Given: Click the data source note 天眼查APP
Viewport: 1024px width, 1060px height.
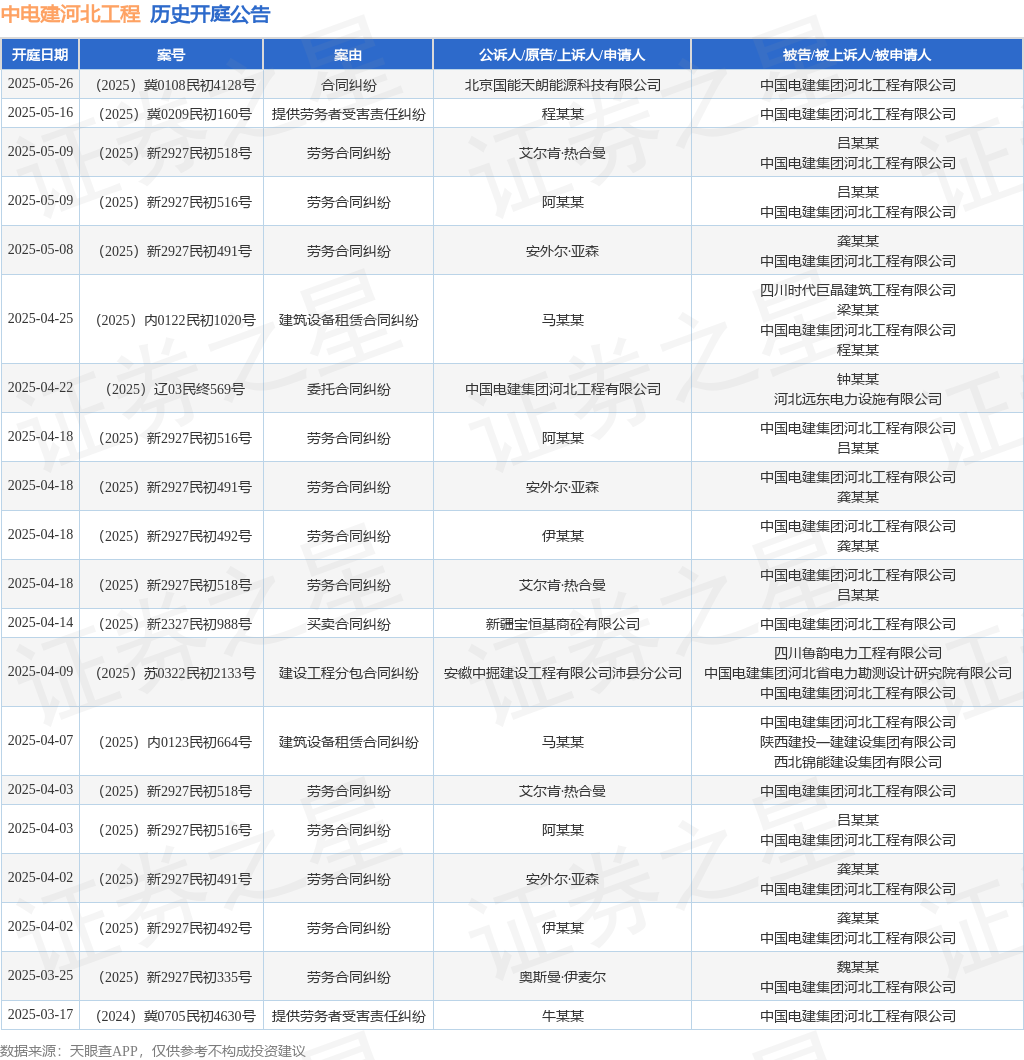Looking at the screenshot, I should pyautogui.click(x=103, y=1051).
